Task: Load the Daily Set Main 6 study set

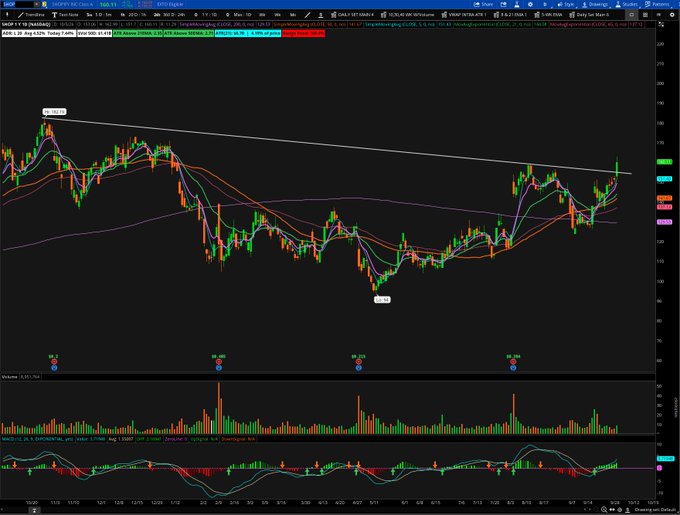Action: tap(589, 15)
